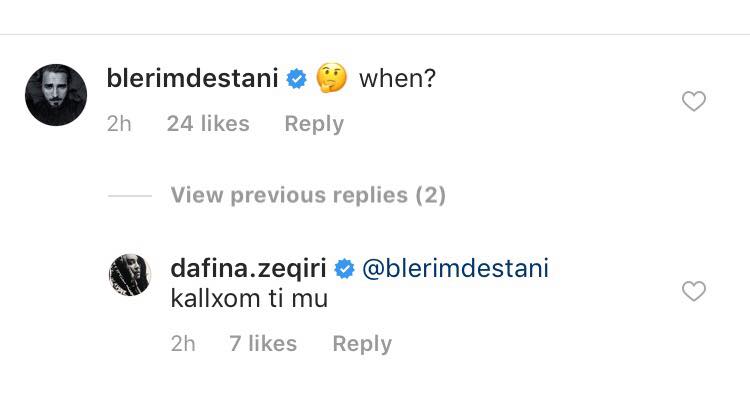Click the thinking face emoji
750x393 pixels.
331,78
